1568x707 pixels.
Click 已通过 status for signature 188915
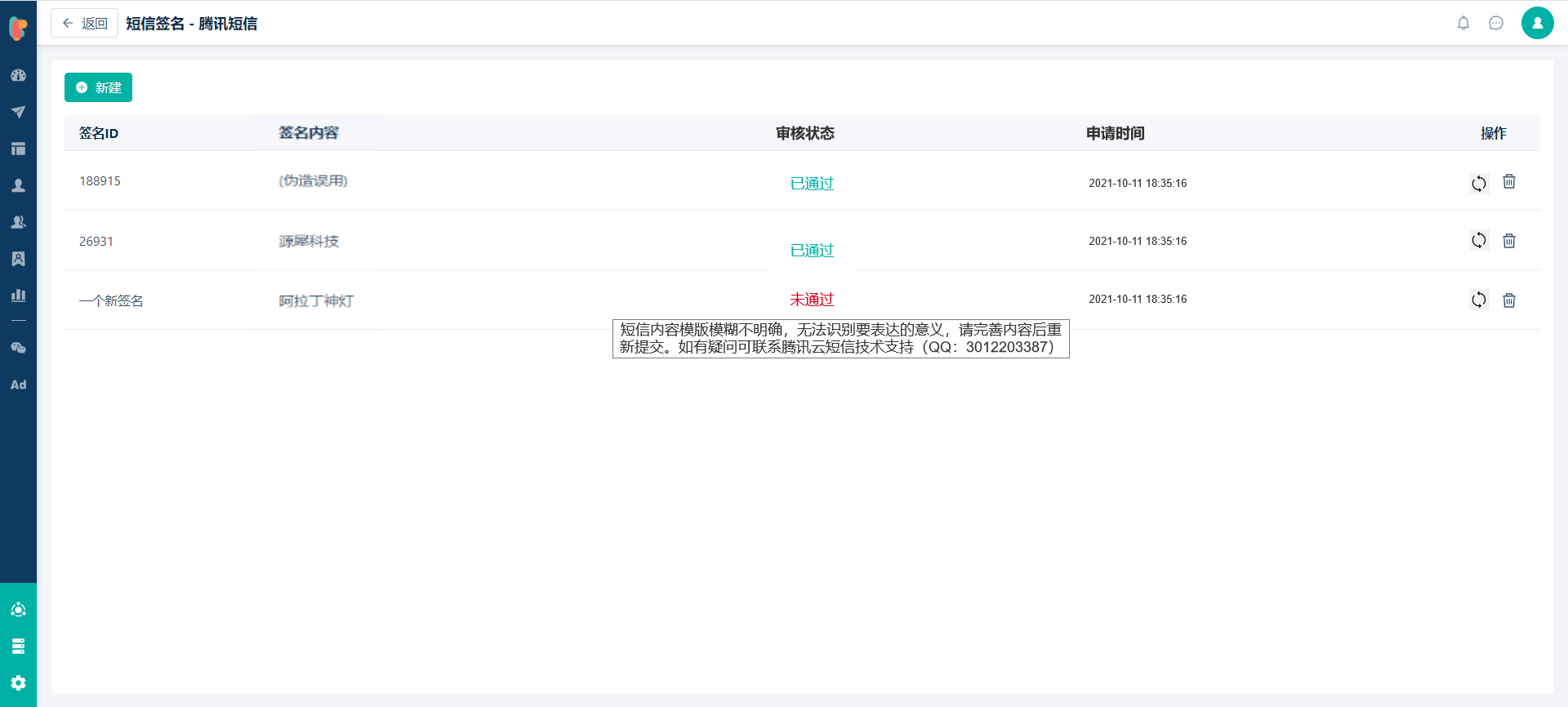click(x=812, y=184)
